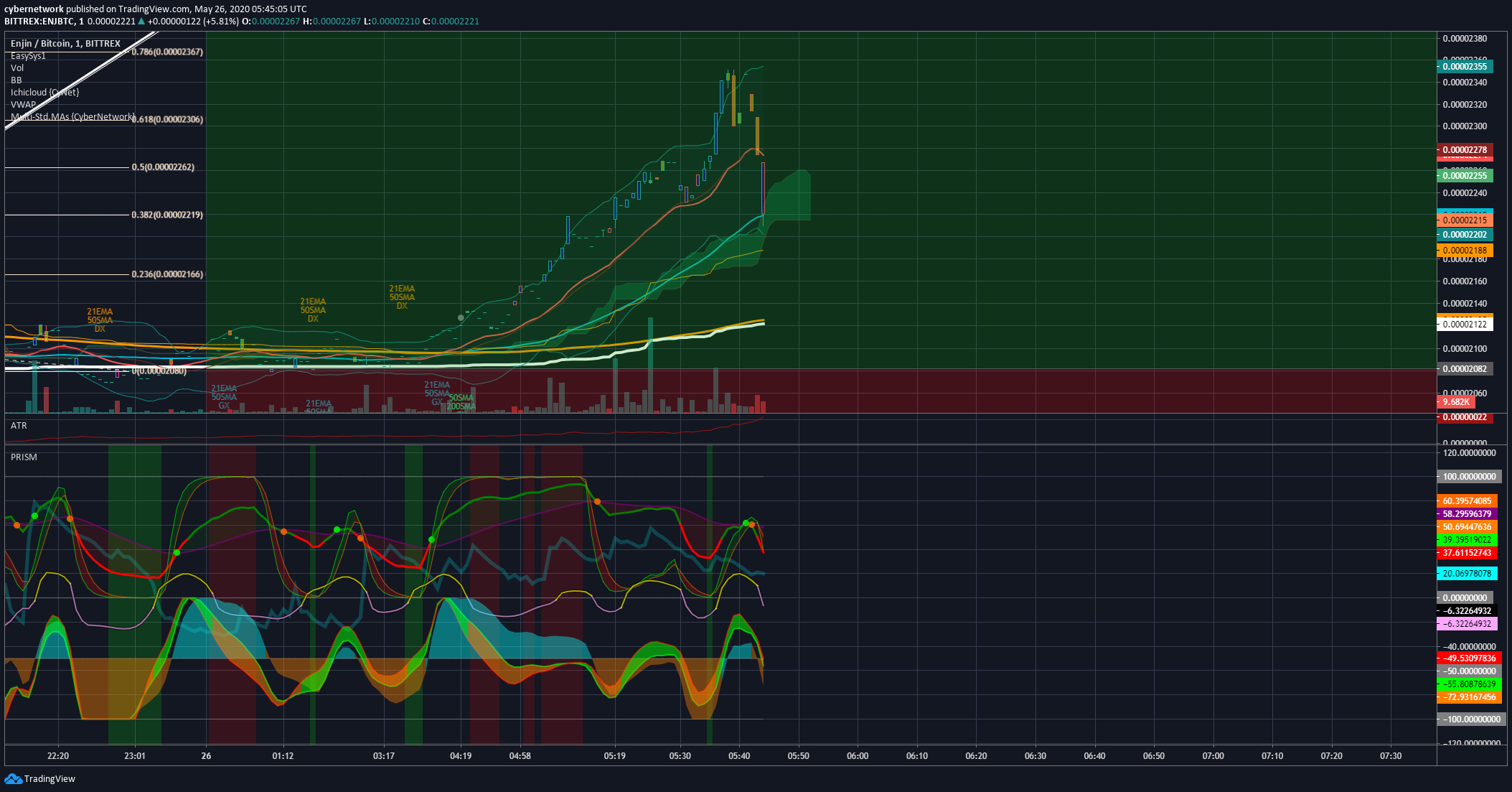Viewport: 1512px width, 792px height.
Task: Click the orange 0.00002188 price tag
Action: pyautogui.click(x=1465, y=251)
